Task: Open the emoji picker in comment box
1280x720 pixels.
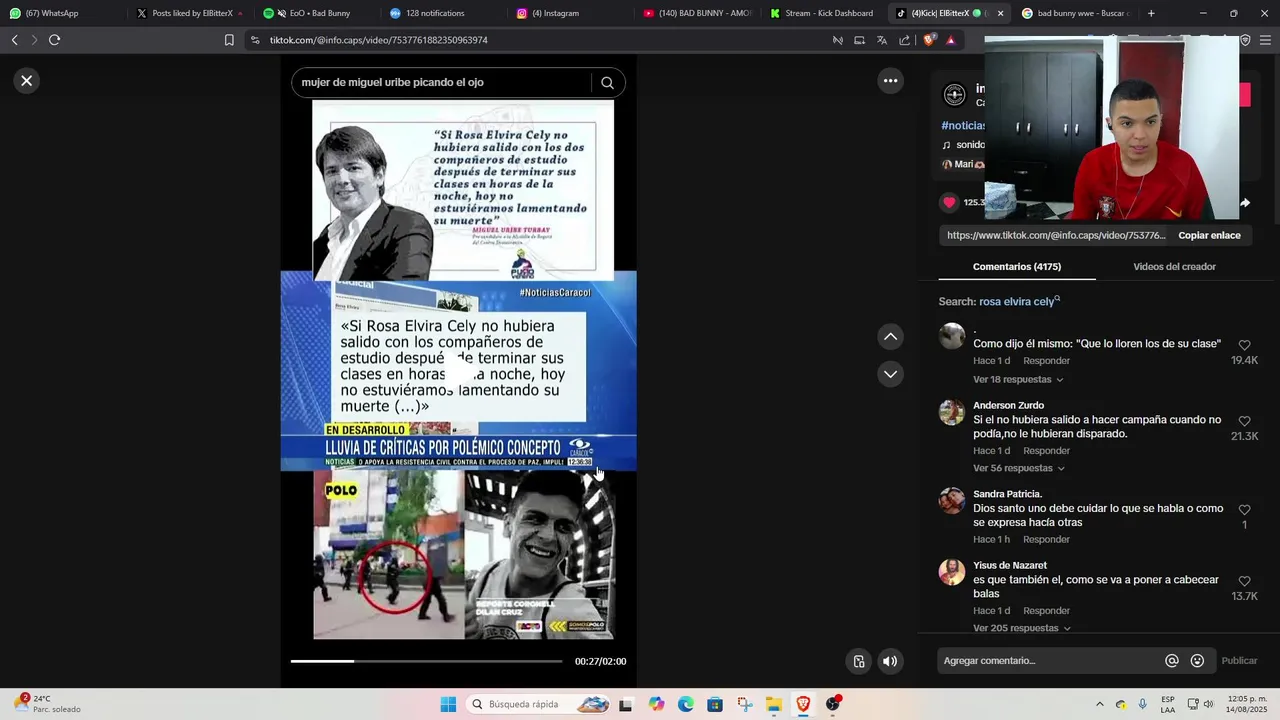Action: click(x=1197, y=661)
